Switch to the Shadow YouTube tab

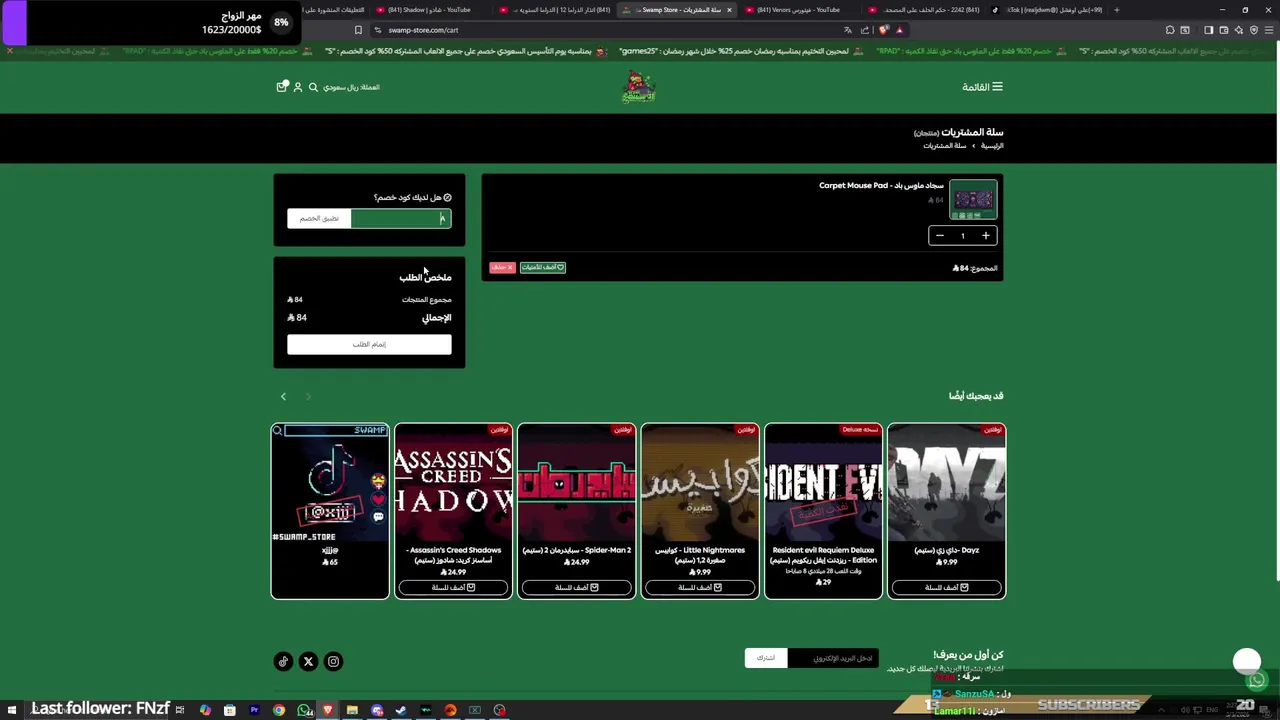pos(429,10)
